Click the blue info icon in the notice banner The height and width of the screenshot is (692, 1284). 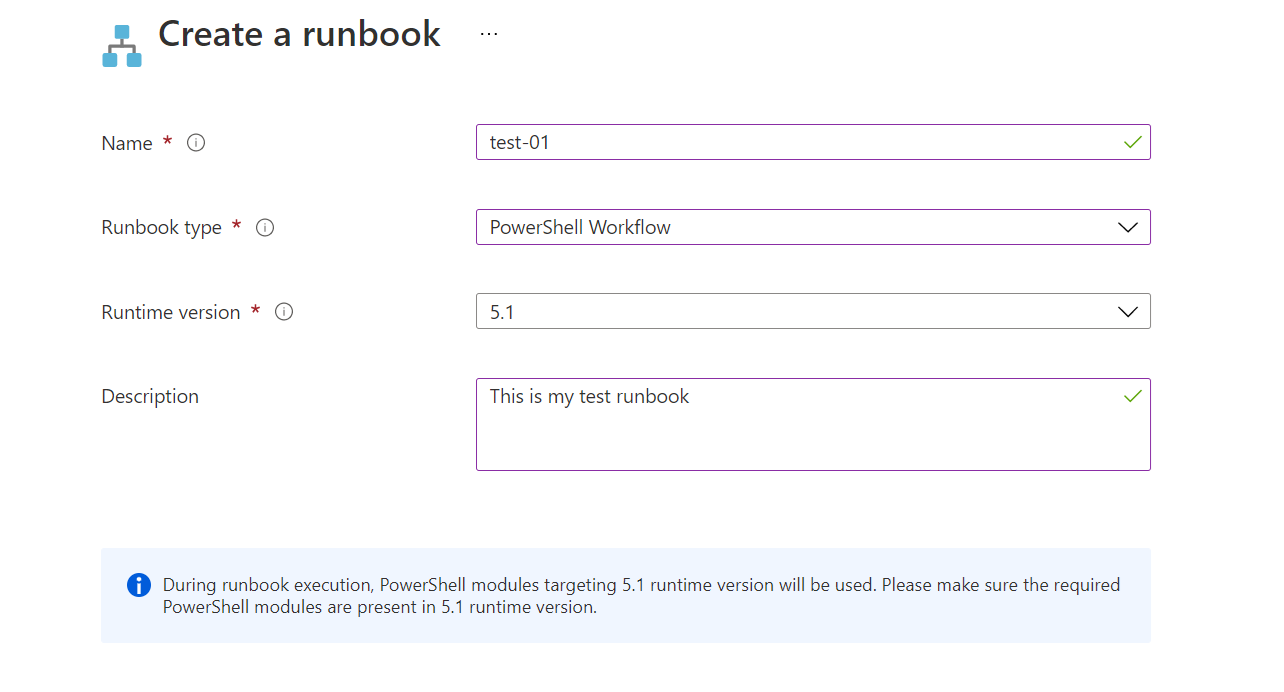click(139, 585)
